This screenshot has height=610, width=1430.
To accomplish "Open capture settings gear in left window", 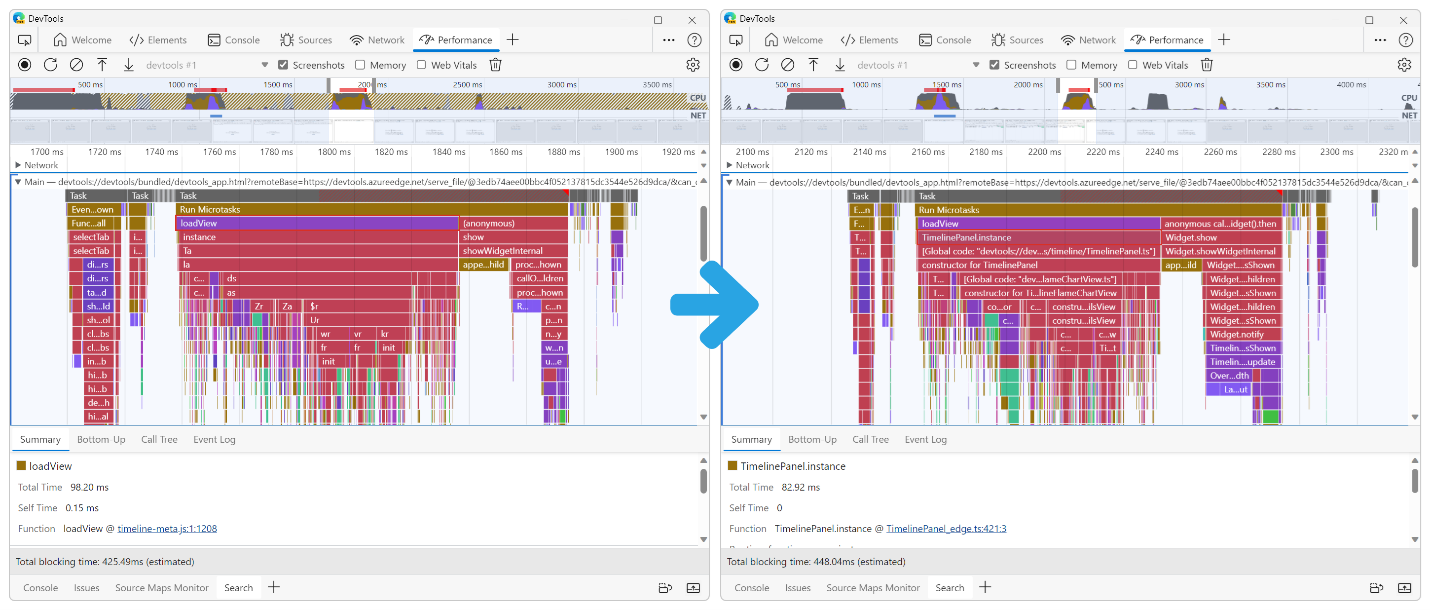I will tap(692, 65).
